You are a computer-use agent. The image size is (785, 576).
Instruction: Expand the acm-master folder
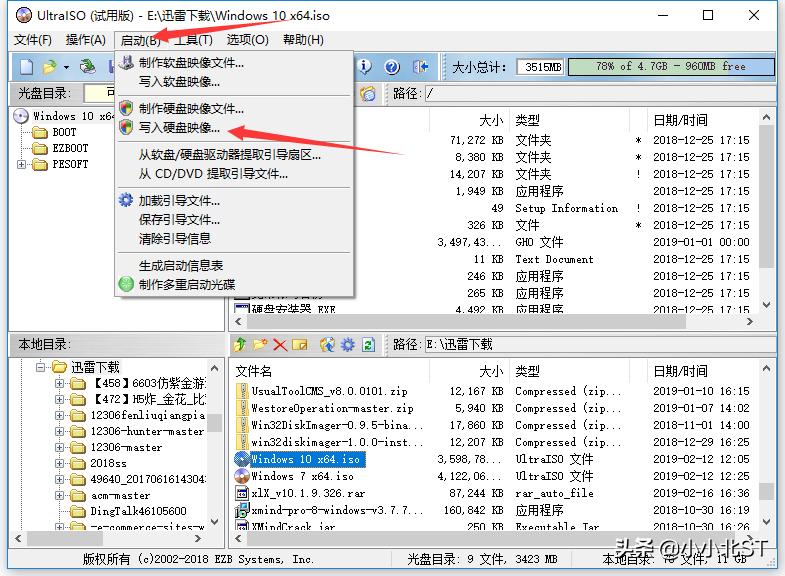(x=59, y=495)
